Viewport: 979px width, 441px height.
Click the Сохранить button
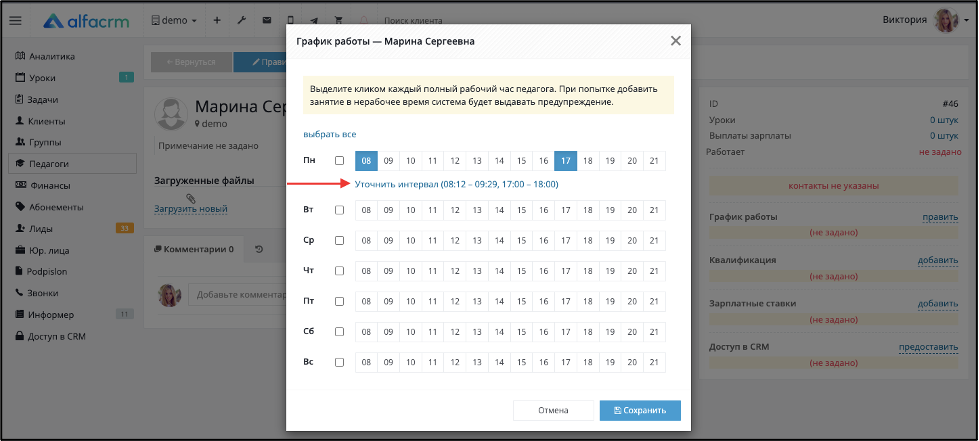click(640, 410)
